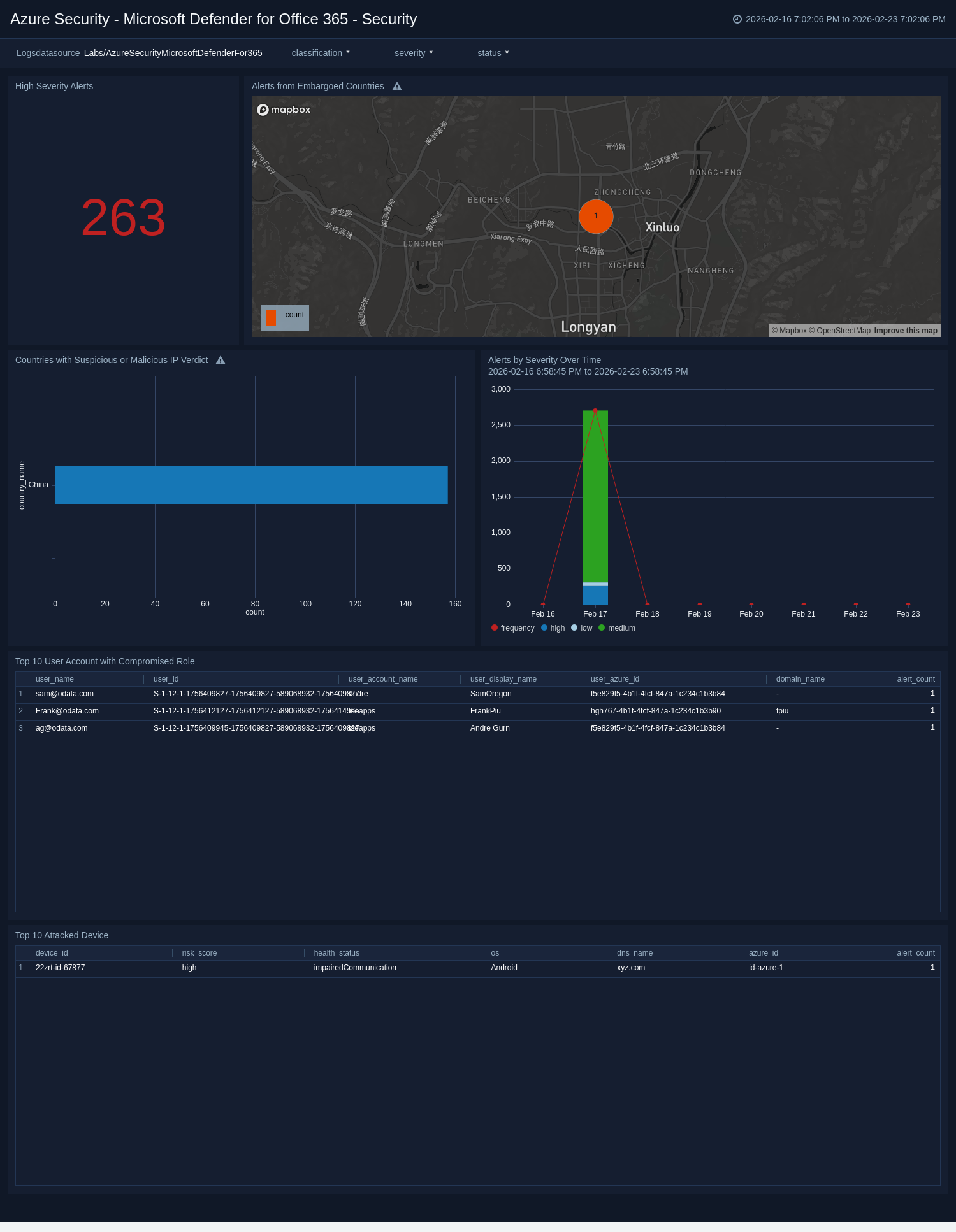
Task: Click warning icon next to Alerts from Embargoed Countries
Action: tap(397, 87)
